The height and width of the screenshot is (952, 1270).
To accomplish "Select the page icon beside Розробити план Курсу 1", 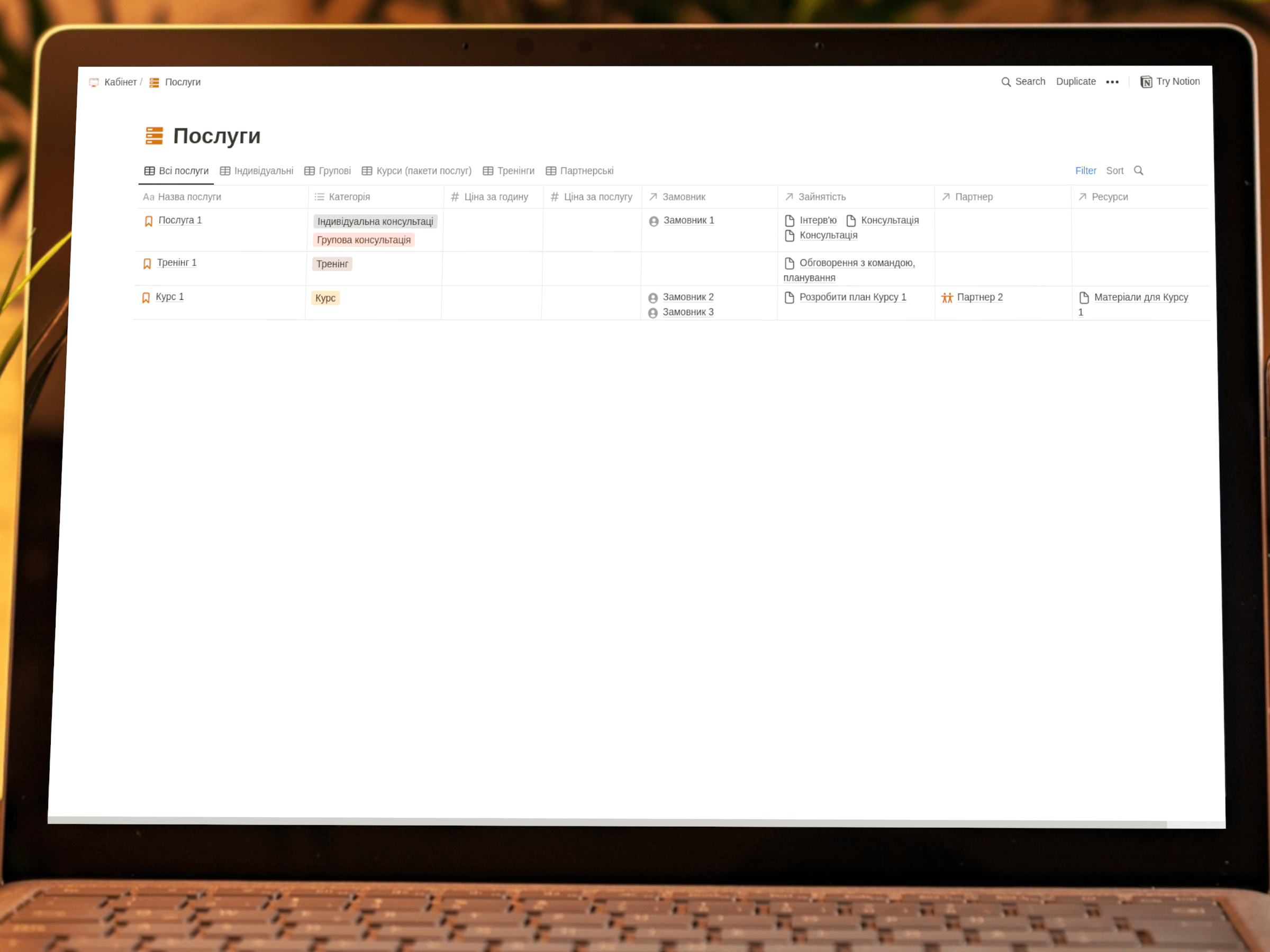I will pyautogui.click(x=790, y=297).
